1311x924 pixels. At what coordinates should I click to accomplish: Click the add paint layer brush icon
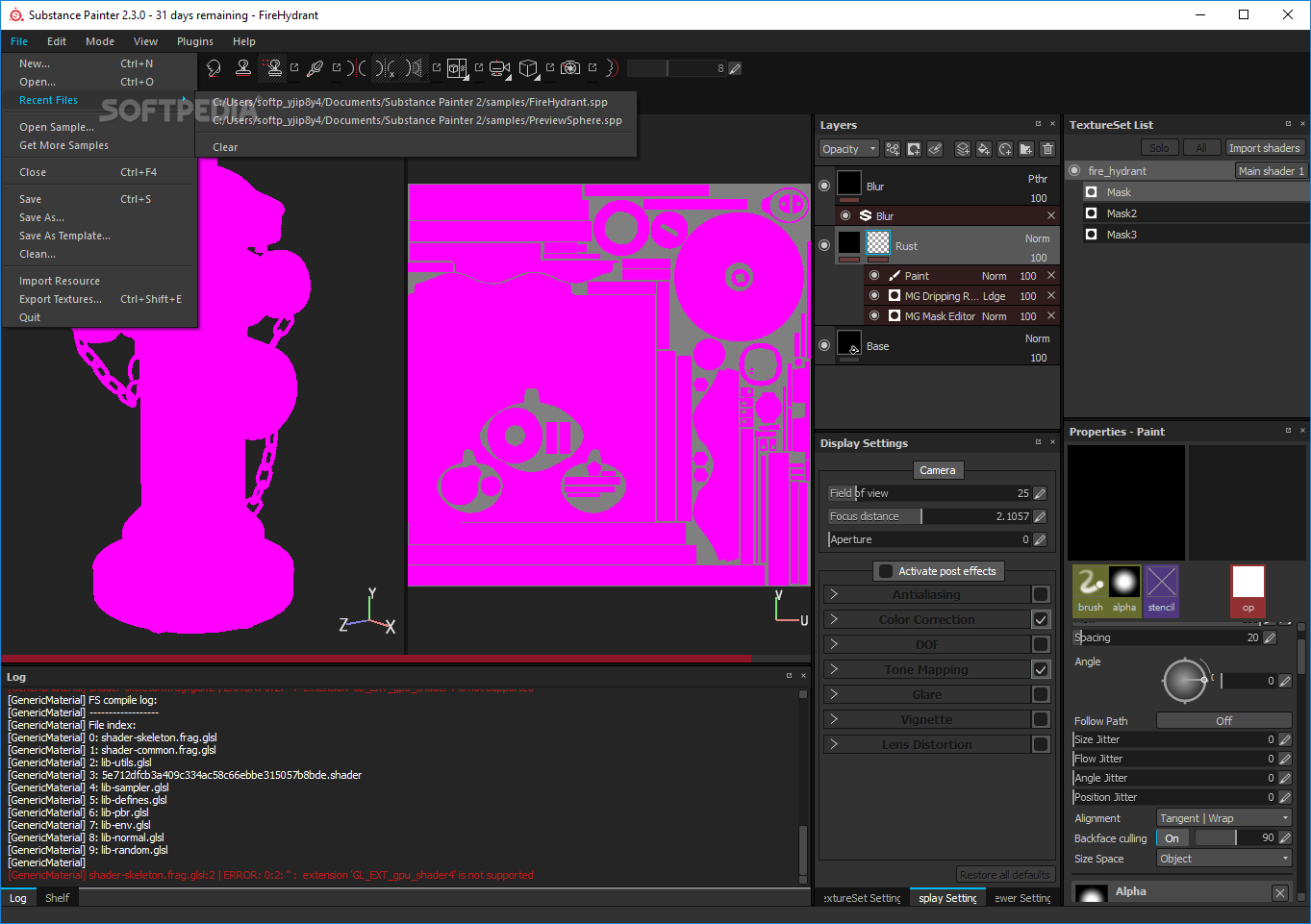(935, 149)
